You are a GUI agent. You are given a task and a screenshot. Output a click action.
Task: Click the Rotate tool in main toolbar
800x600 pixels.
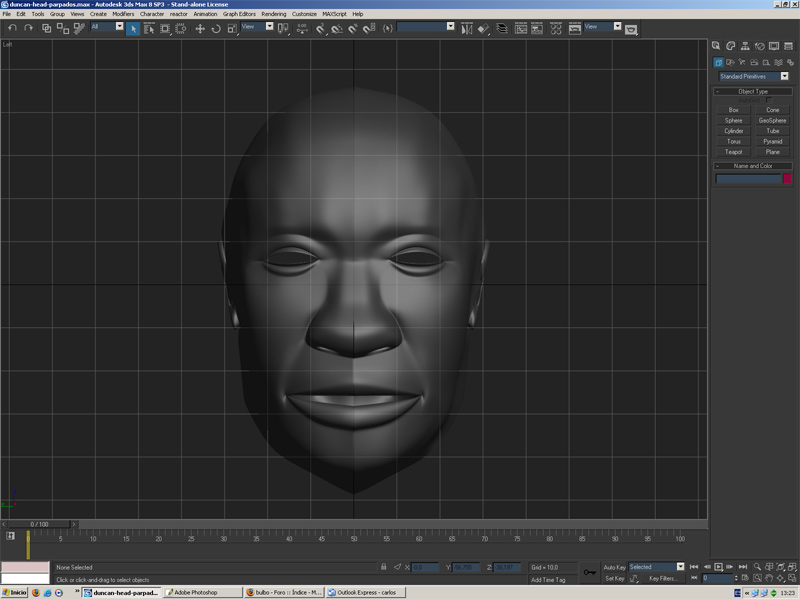pos(215,29)
